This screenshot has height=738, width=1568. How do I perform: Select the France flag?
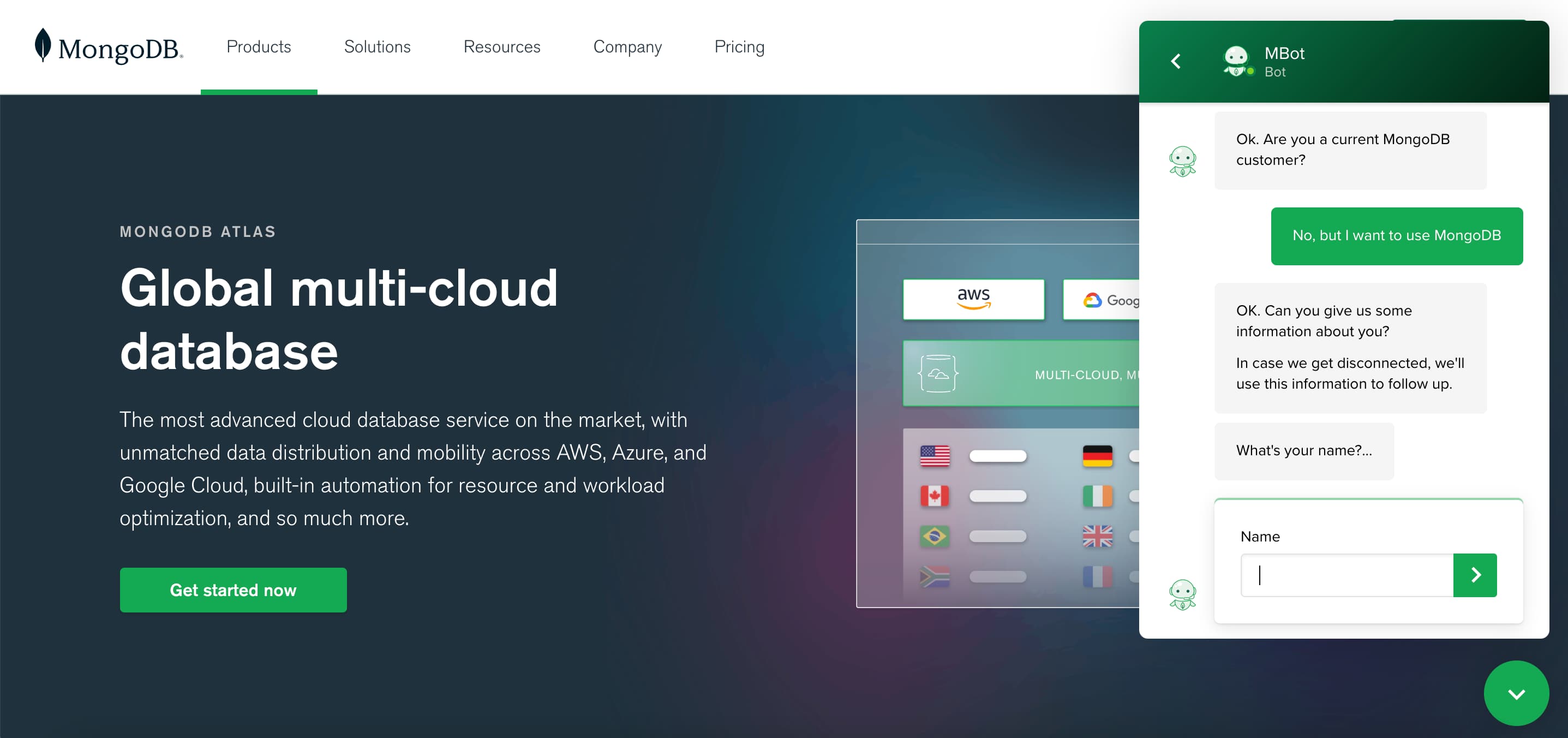click(1097, 576)
